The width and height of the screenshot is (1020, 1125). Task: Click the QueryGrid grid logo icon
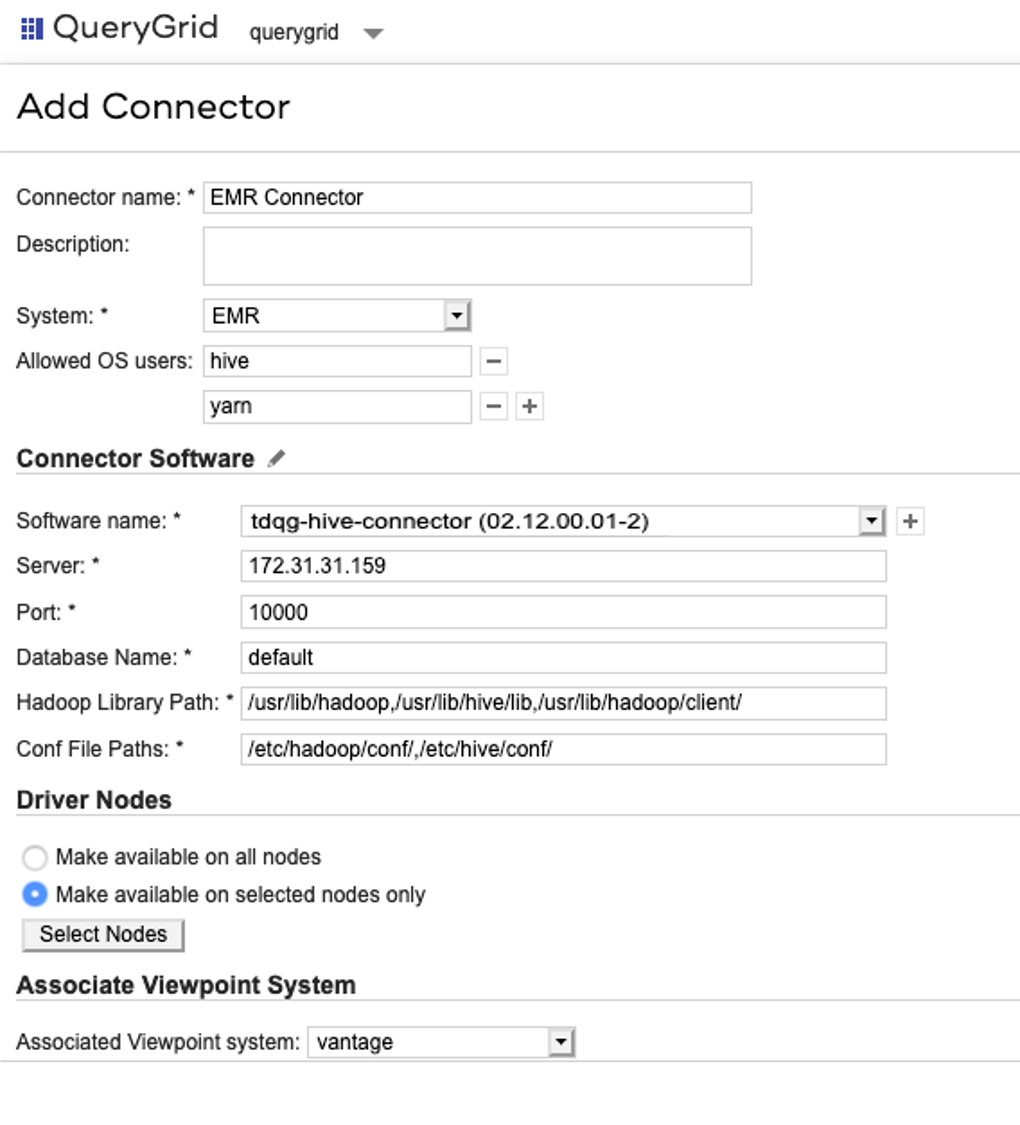(x=32, y=28)
